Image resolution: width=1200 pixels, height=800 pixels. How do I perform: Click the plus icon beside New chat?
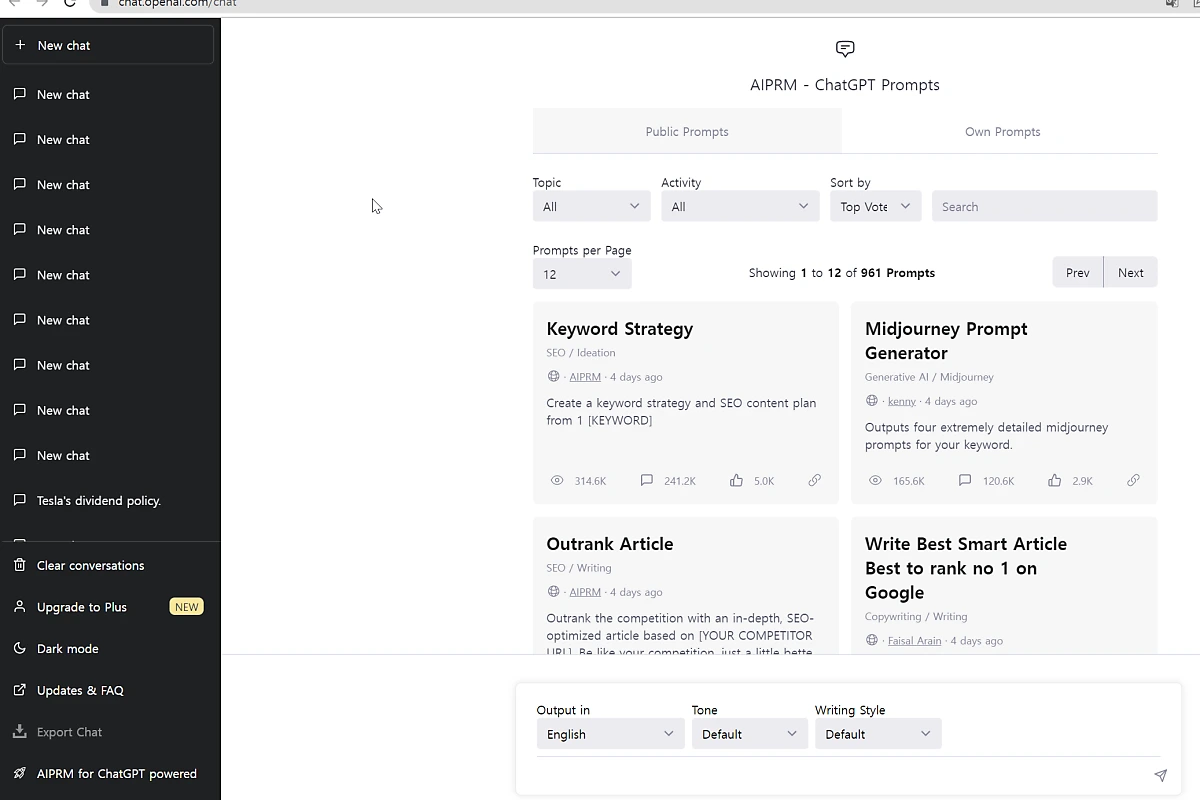(20, 45)
